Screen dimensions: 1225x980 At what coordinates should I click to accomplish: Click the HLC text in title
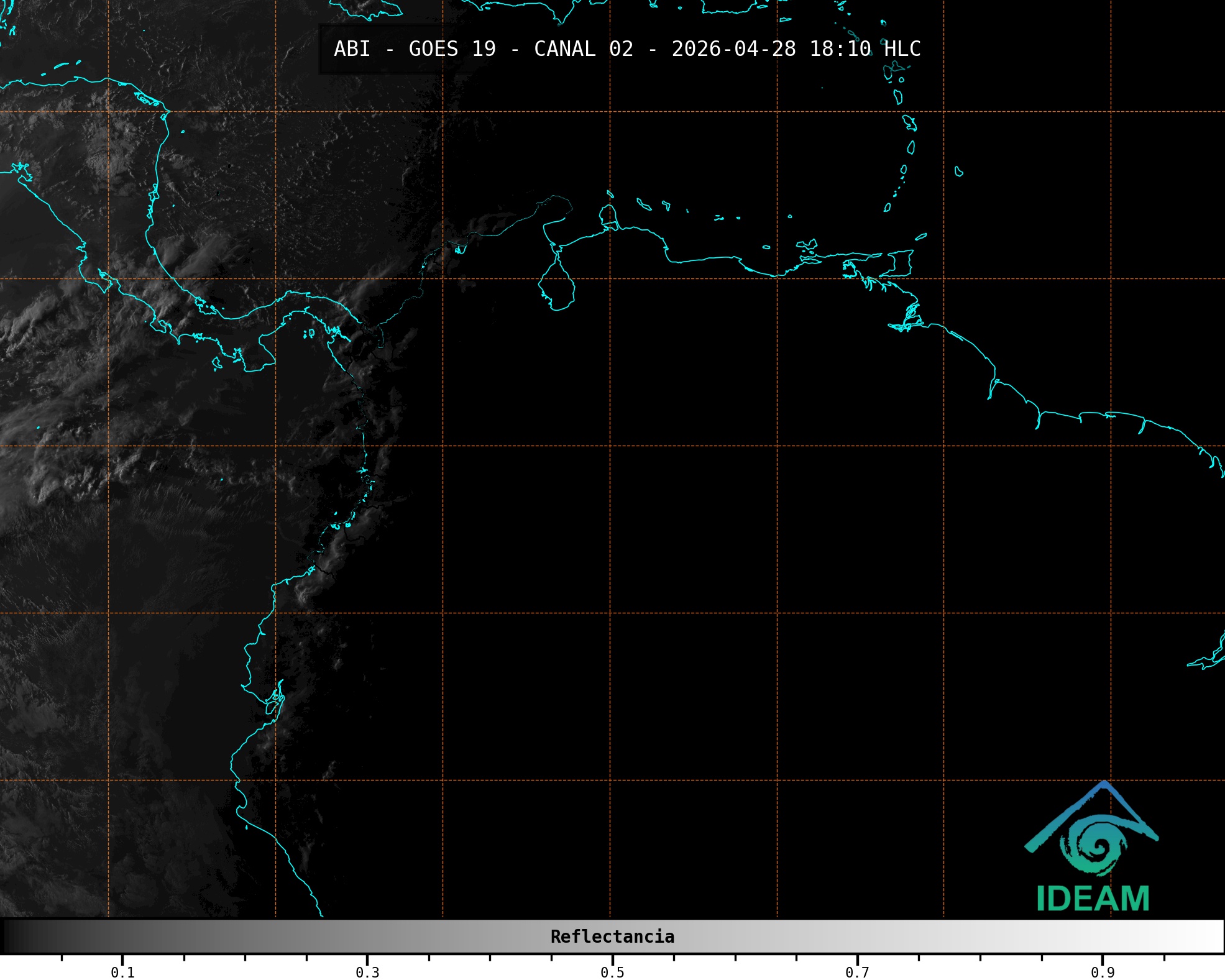(x=902, y=49)
